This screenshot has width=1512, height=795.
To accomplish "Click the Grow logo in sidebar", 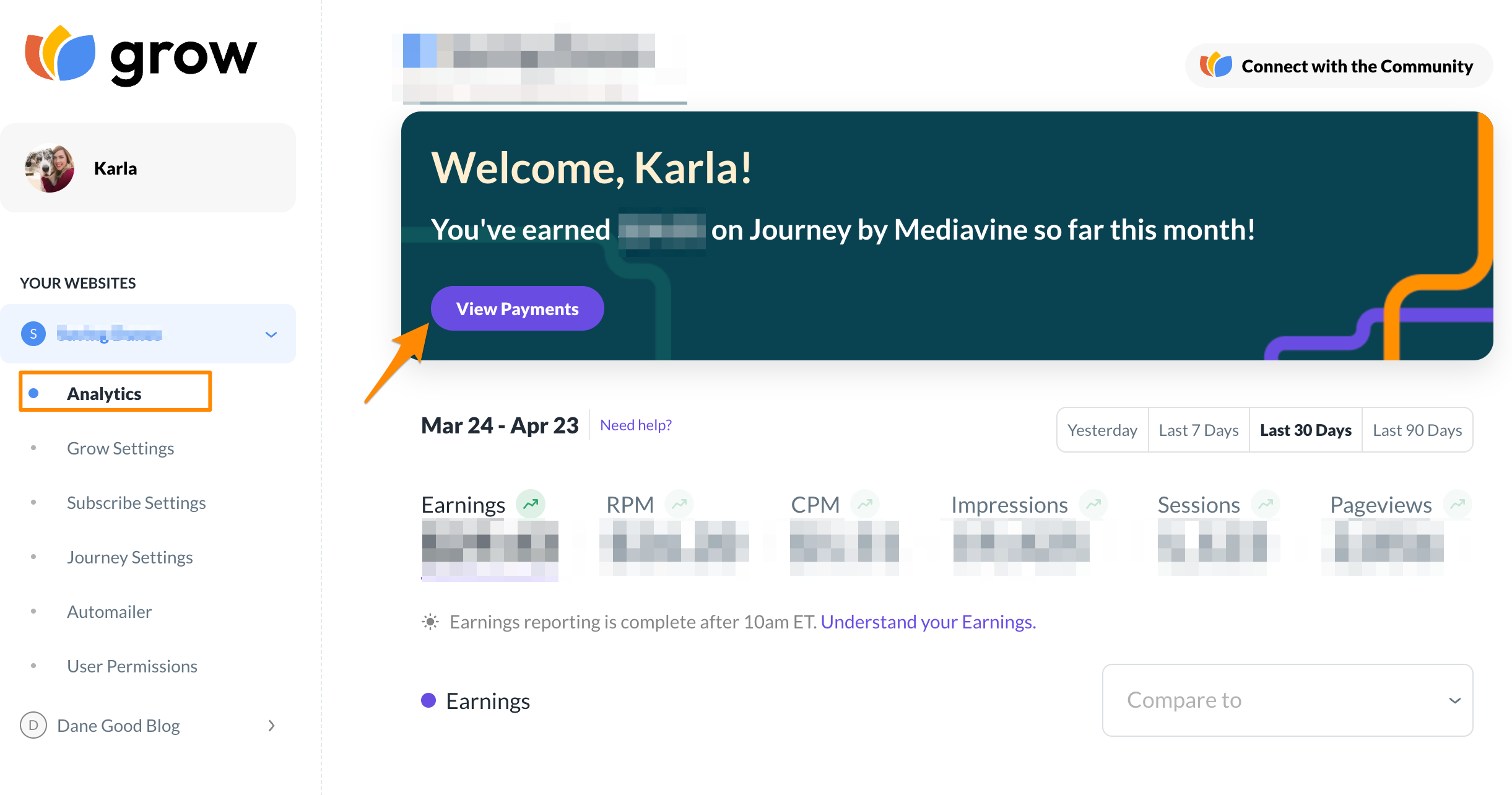I will pos(140,56).
